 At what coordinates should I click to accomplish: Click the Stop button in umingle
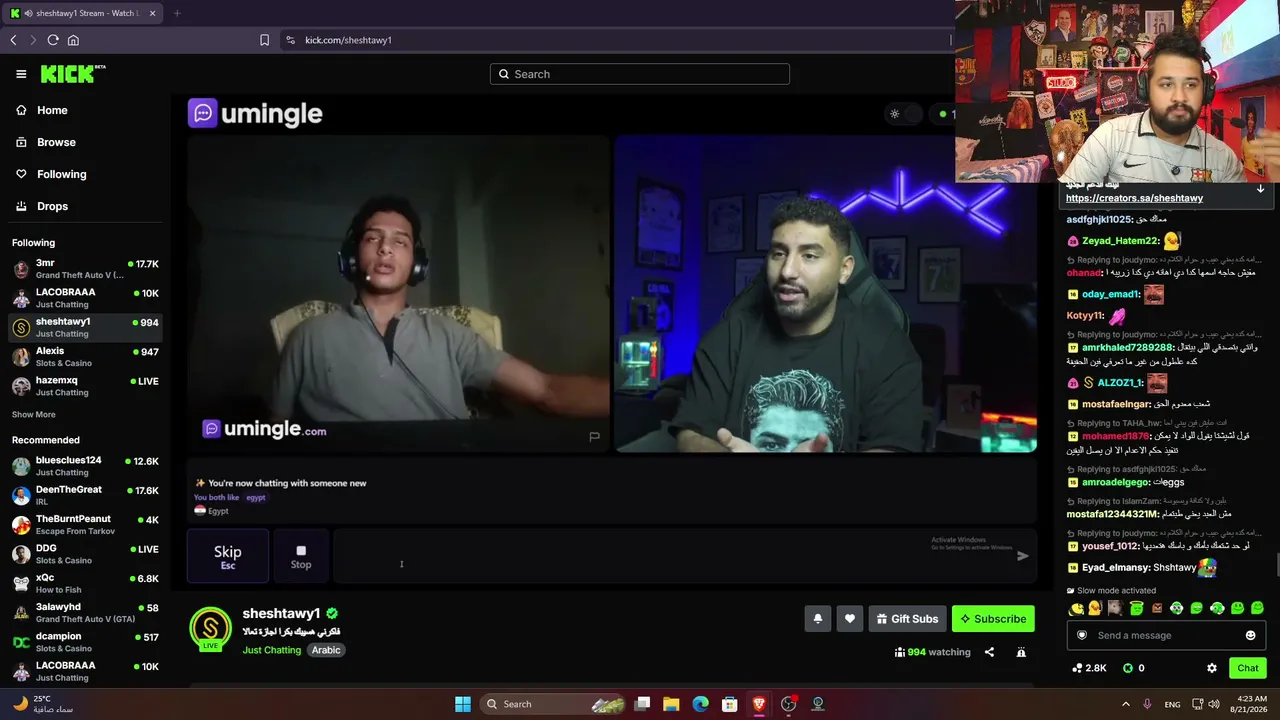click(x=301, y=556)
